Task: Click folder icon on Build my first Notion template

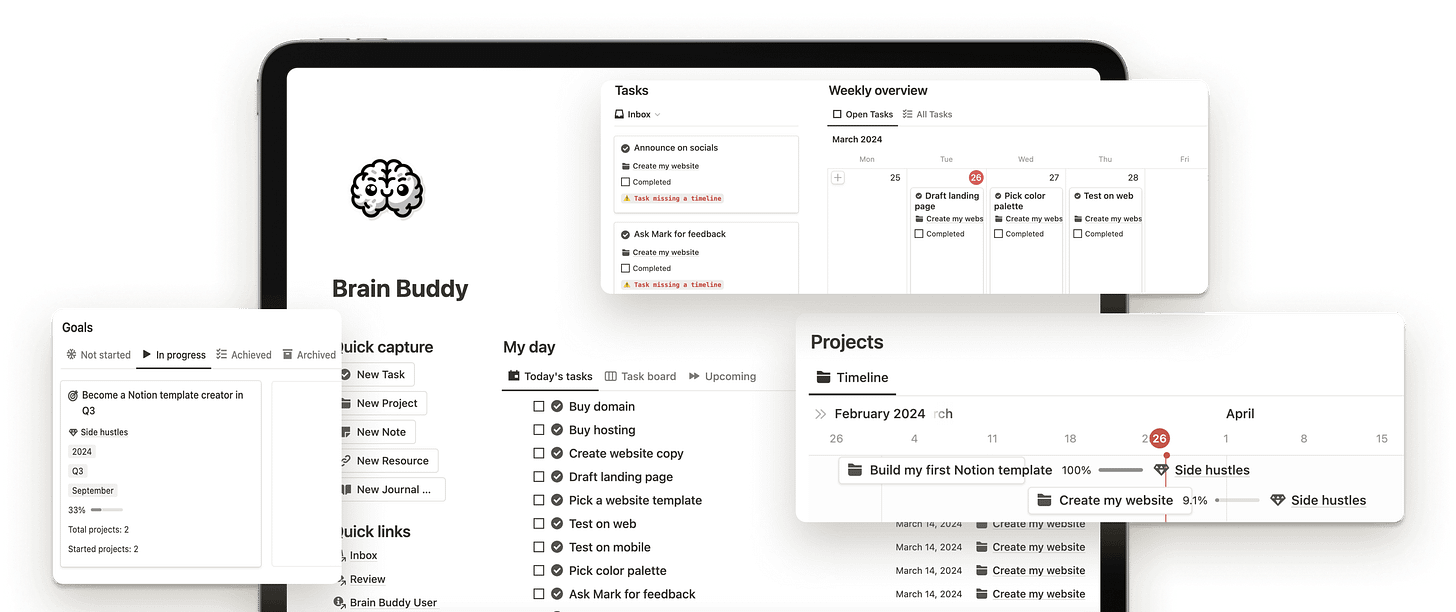Action: (x=855, y=470)
